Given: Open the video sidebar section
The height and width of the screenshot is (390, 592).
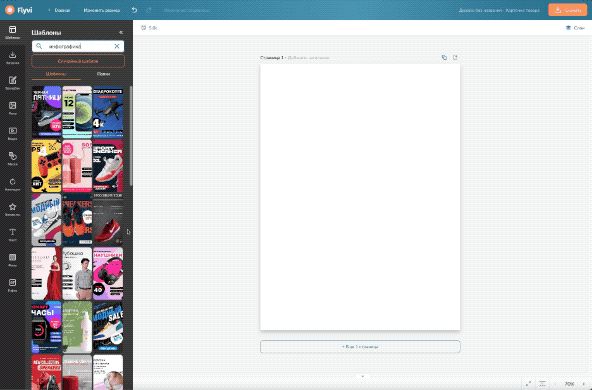Looking at the screenshot, I should (12, 133).
